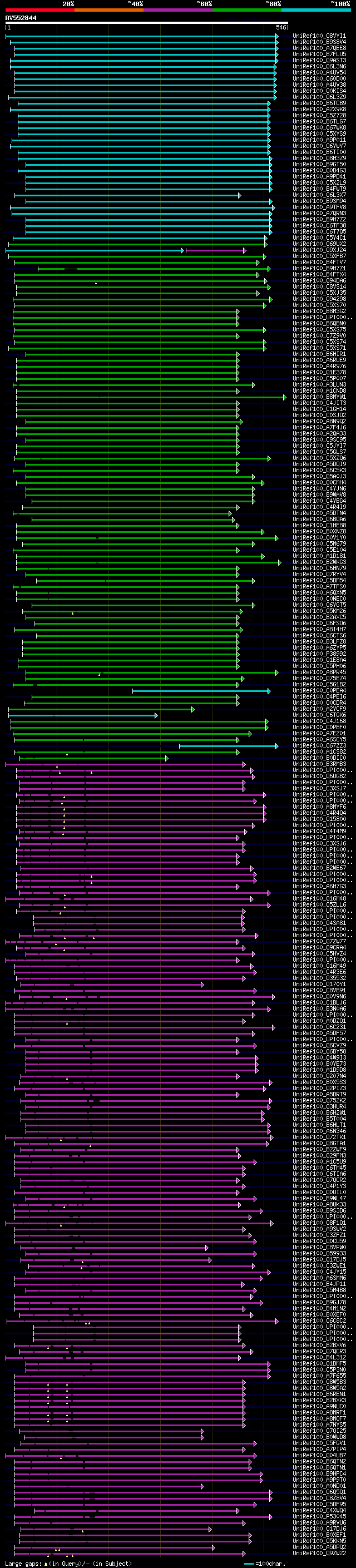The width and height of the screenshot is (356, 1568).
Task: Click hit label UniRef100_B4FWT9
Action: click(x=319, y=189)
